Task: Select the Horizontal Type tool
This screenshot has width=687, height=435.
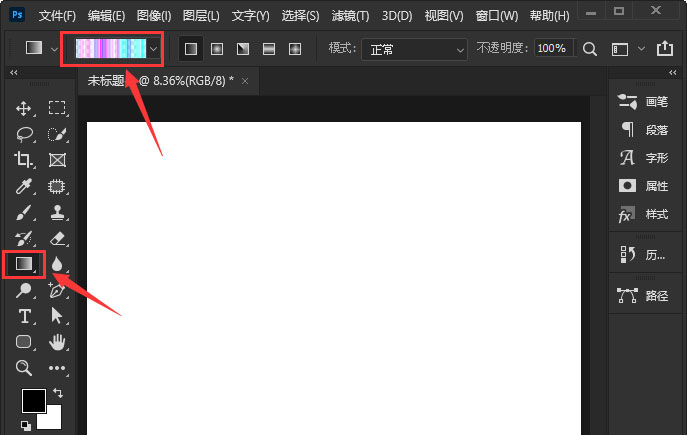Action: click(x=25, y=316)
